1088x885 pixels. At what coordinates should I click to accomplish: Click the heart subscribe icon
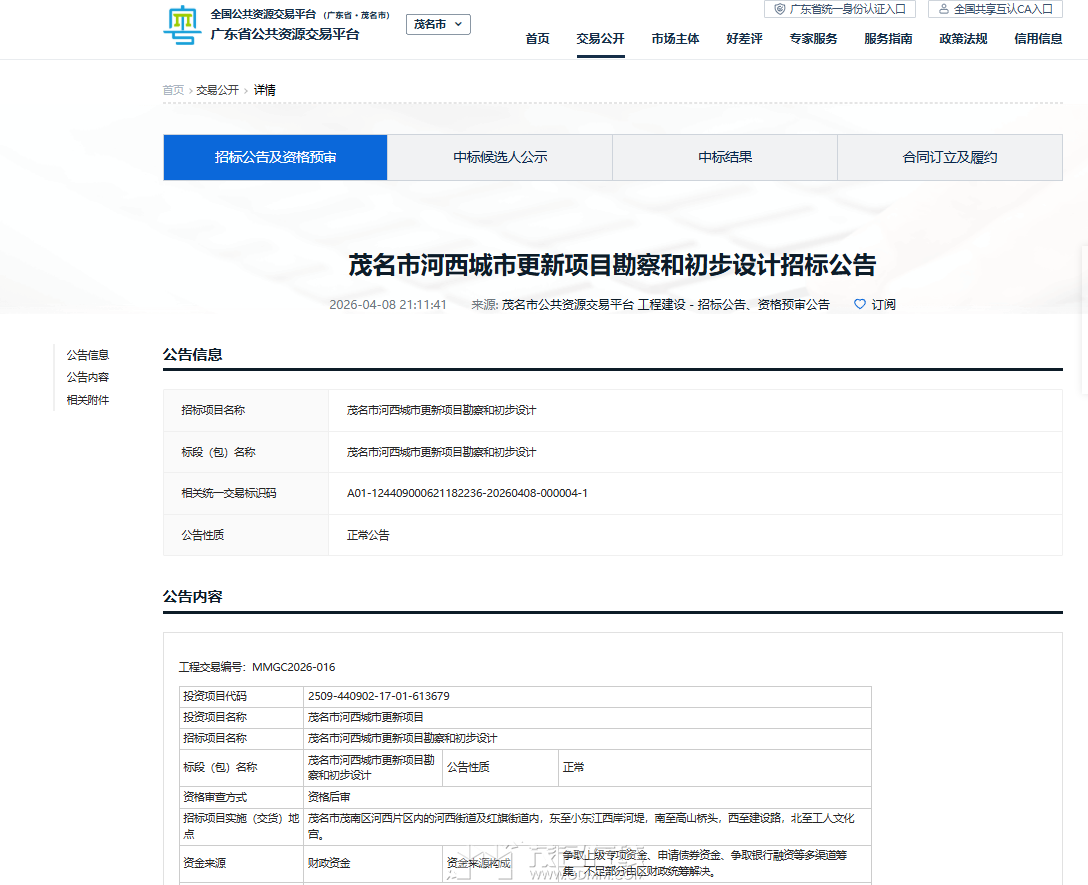pyautogui.click(x=859, y=305)
